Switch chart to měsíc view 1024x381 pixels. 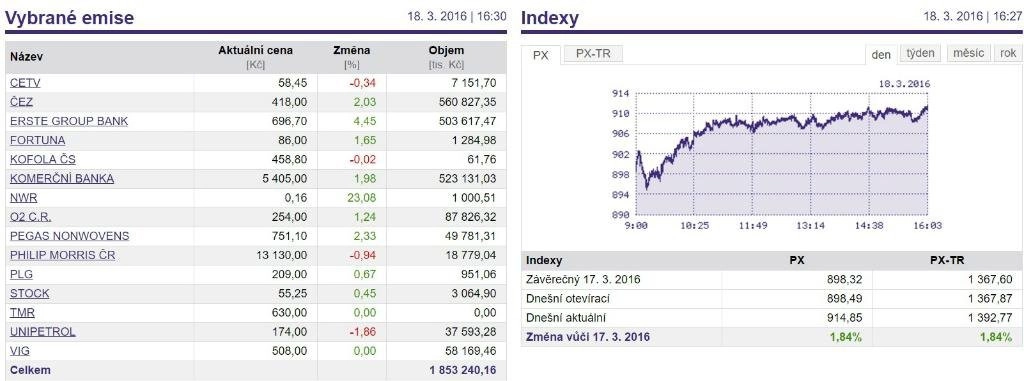click(x=968, y=54)
